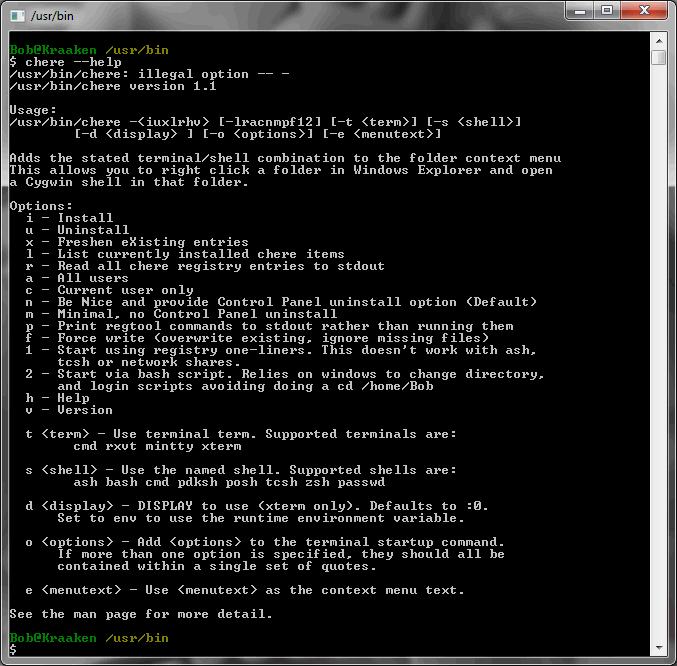Click the 'ash bash cmd pdksh' shells list
This screenshot has width=677, height=666.
coord(229,482)
